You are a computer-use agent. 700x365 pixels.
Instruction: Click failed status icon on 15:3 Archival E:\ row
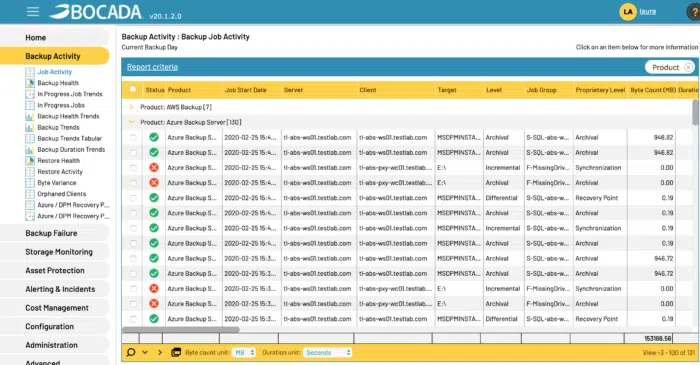coord(154,304)
